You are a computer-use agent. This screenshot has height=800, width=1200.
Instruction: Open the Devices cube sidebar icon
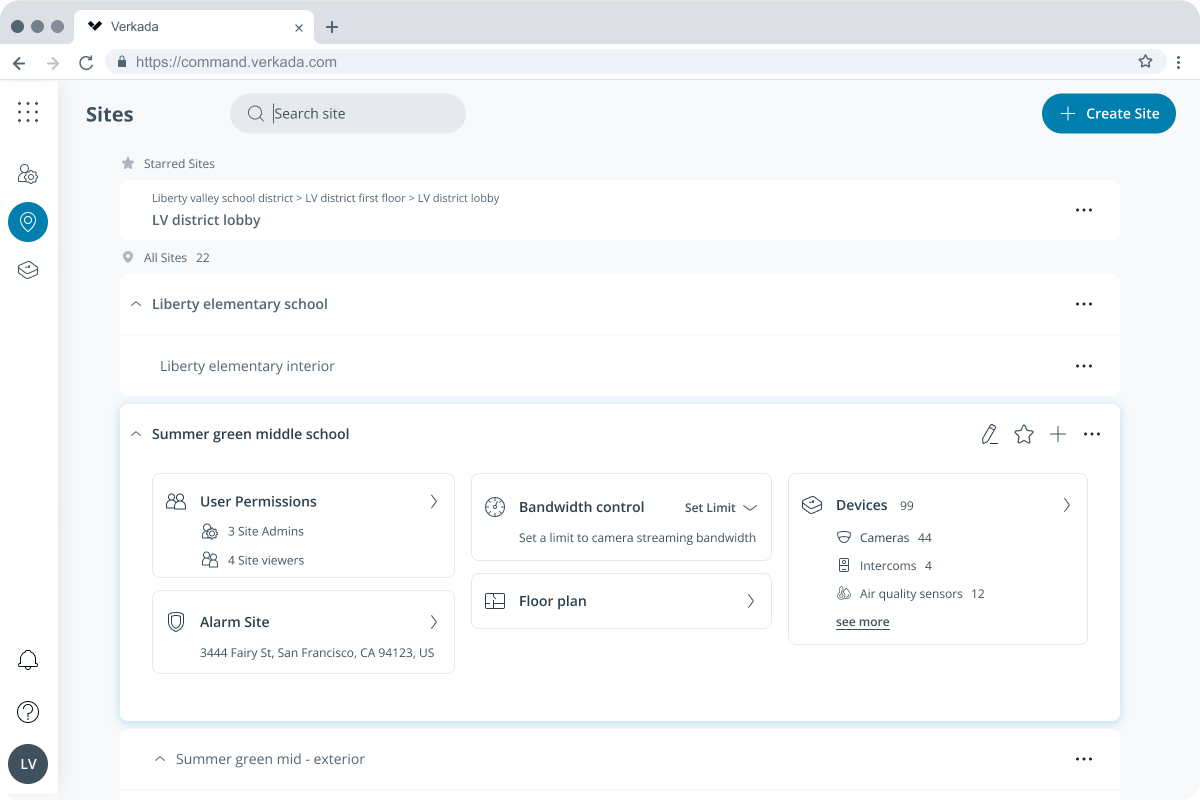click(28, 270)
